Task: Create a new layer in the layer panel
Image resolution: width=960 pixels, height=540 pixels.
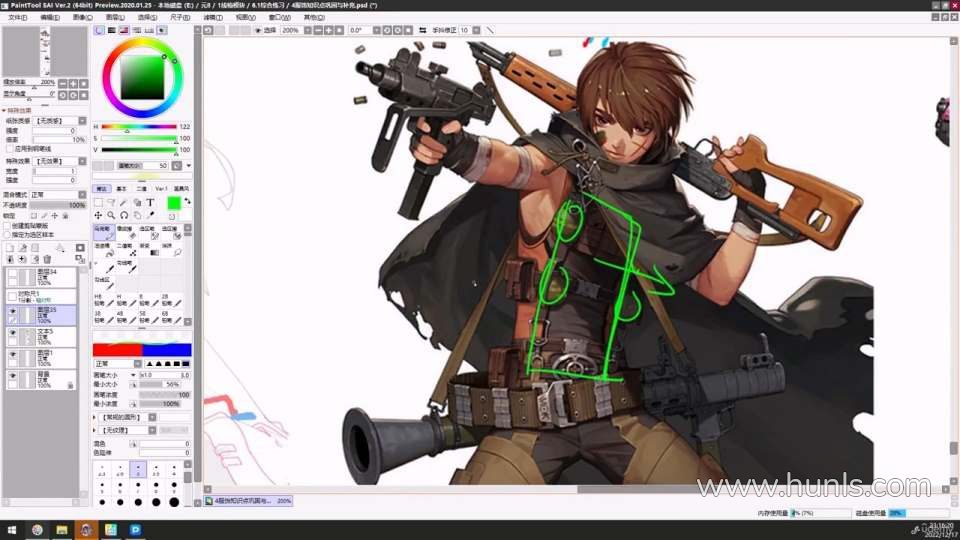Action: click(x=10, y=248)
